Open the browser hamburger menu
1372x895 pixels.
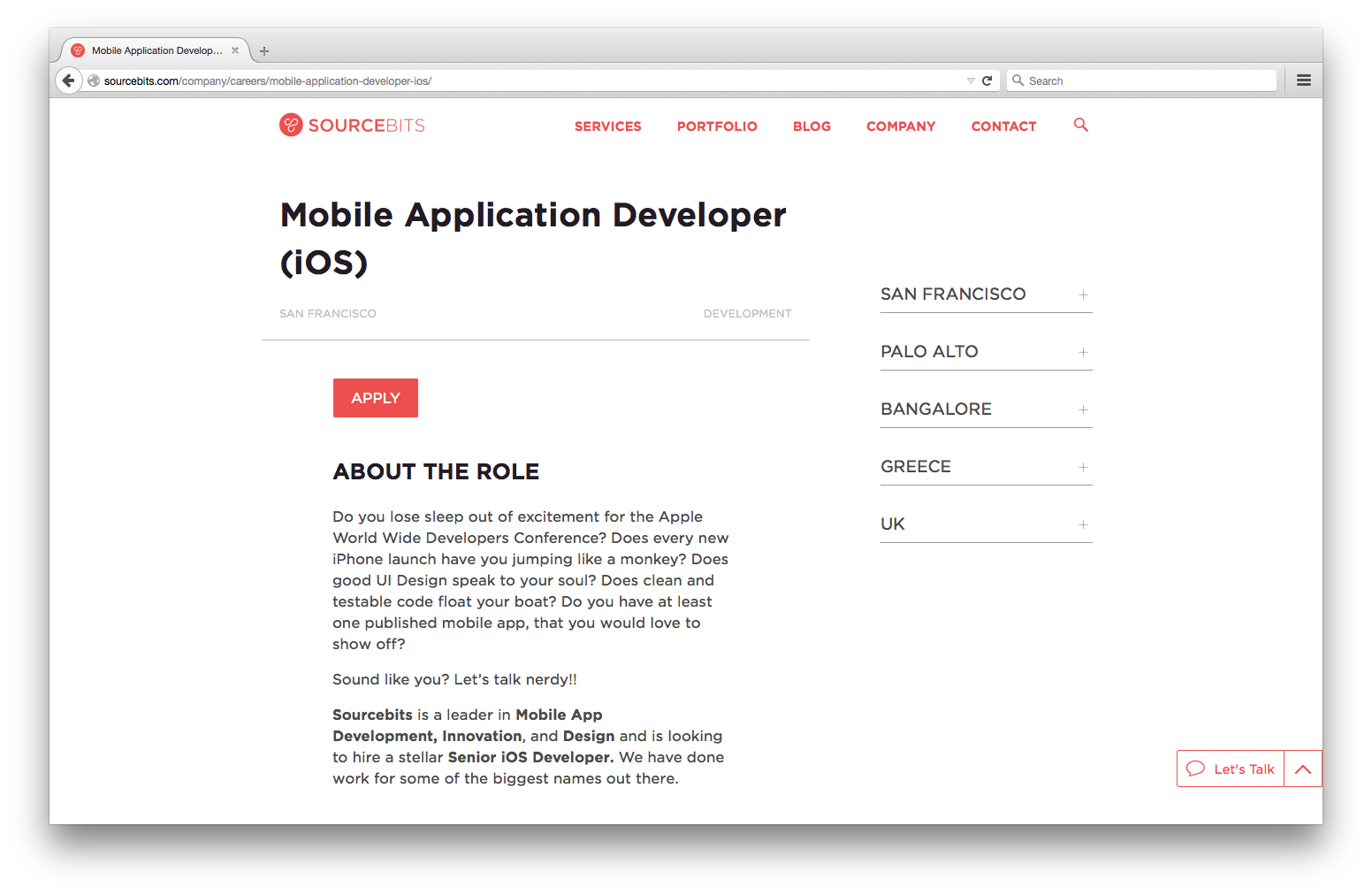point(1303,80)
